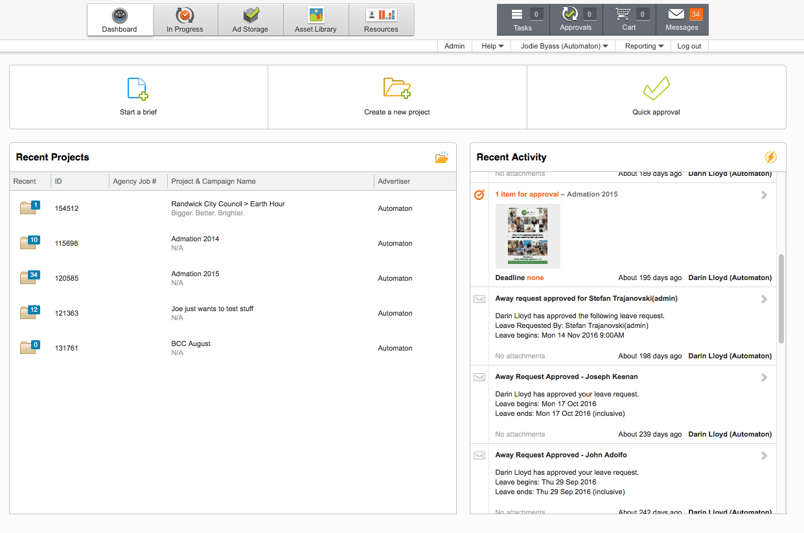Open the Admation 2015 project row
The width and height of the screenshot is (804, 533).
pos(195,274)
